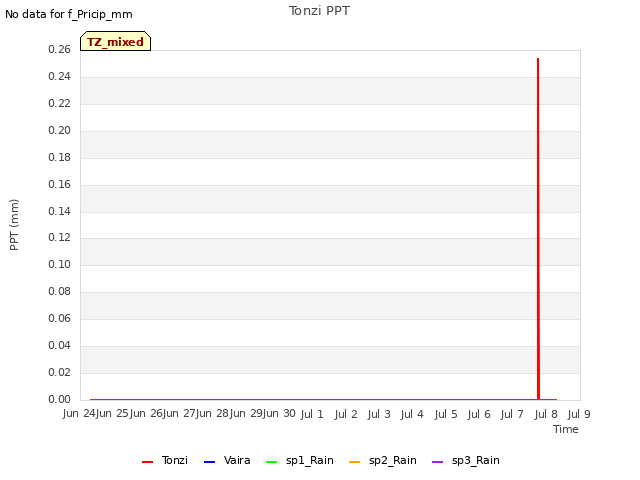
Task: Click the Time x-axis title
Action: coord(566,429)
